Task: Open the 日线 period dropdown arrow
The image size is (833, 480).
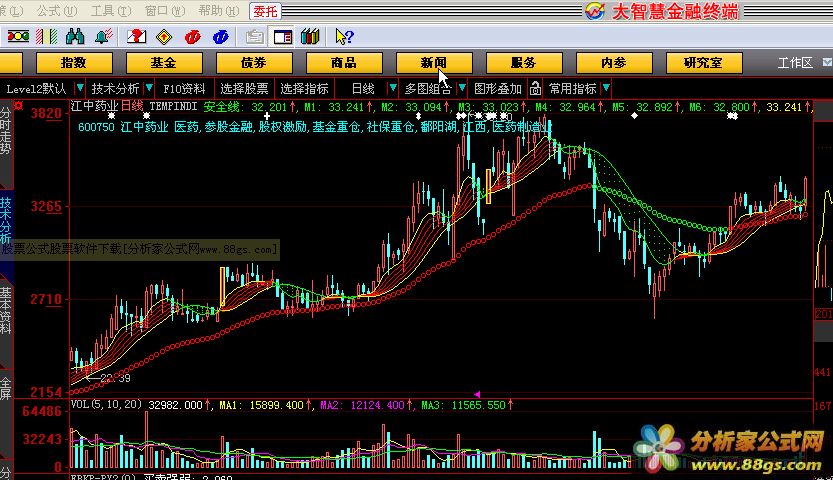Action: pyautogui.click(x=393, y=88)
